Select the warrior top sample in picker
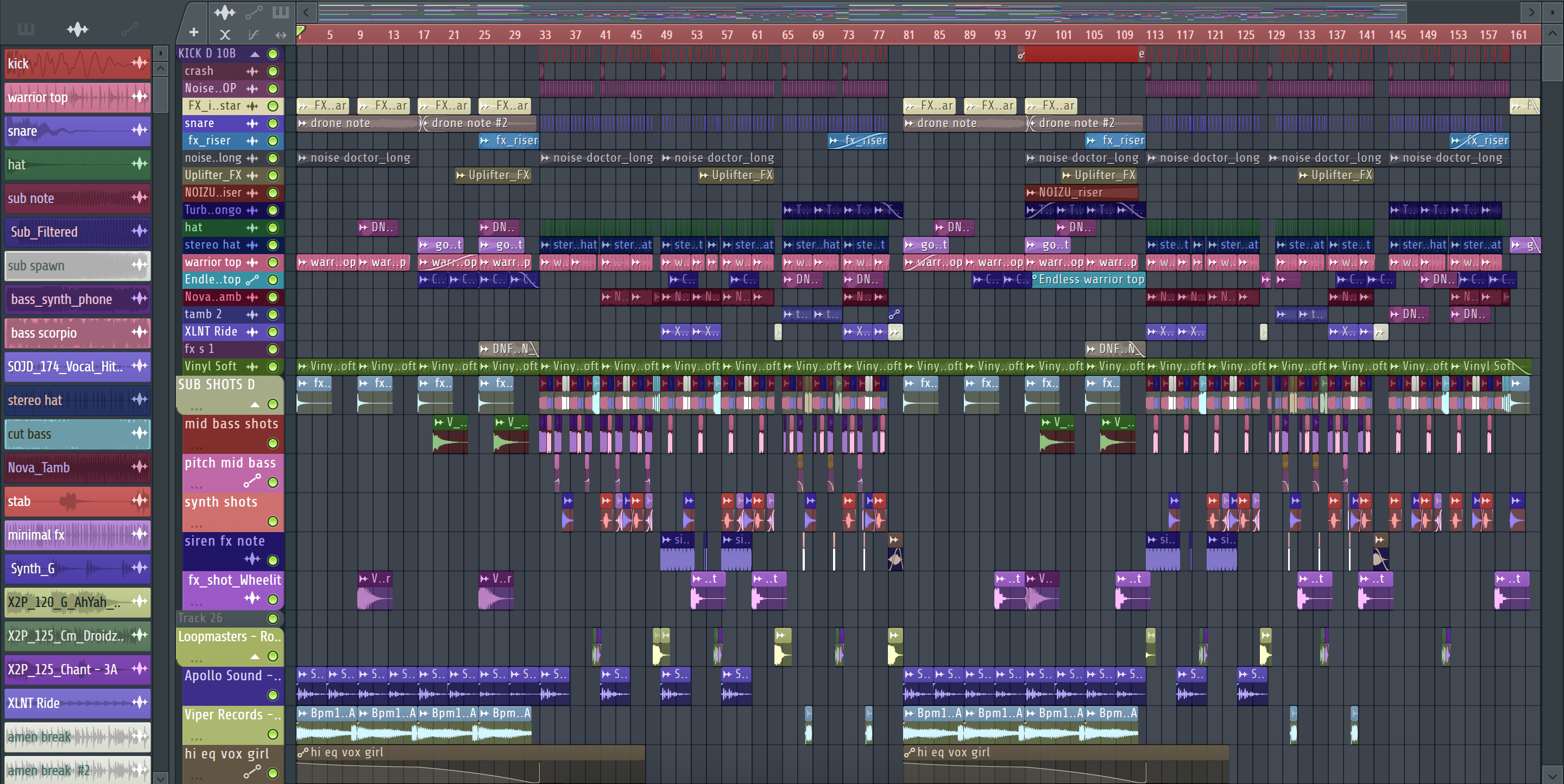This screenshot has width=1564, height=784. pyautogui.click(x=78, y=97)
